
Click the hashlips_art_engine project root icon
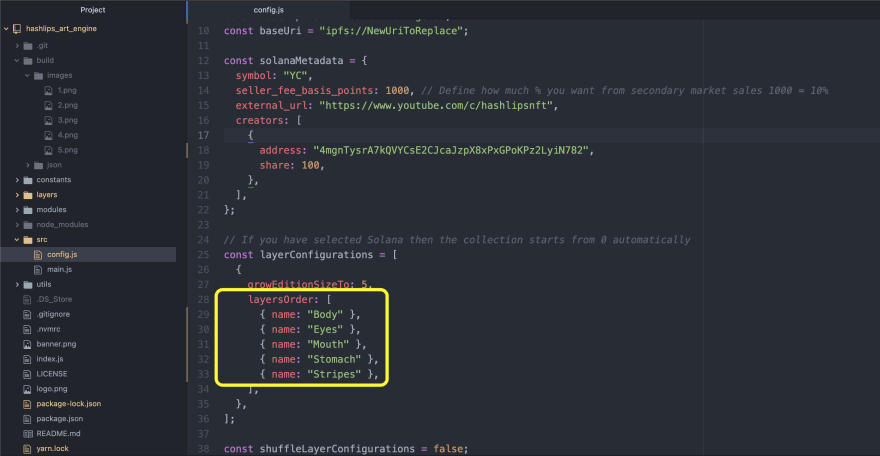click(17, 29)
